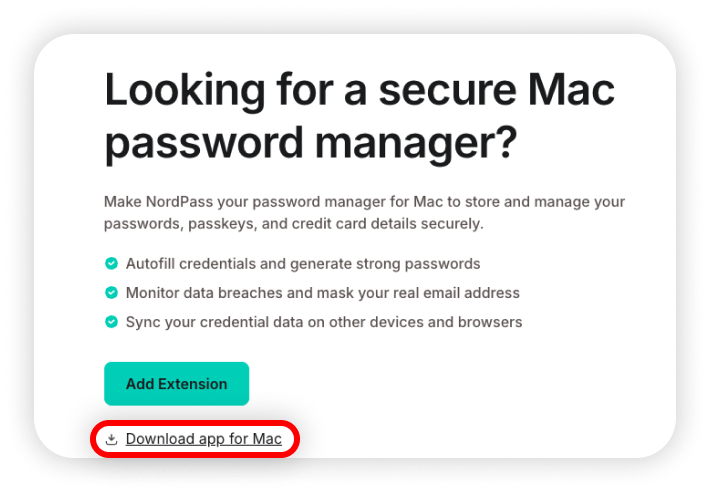Viewport: 710px width, 492px height.
Task: Click the word Looking at heading start
Action: pos(185,91)
